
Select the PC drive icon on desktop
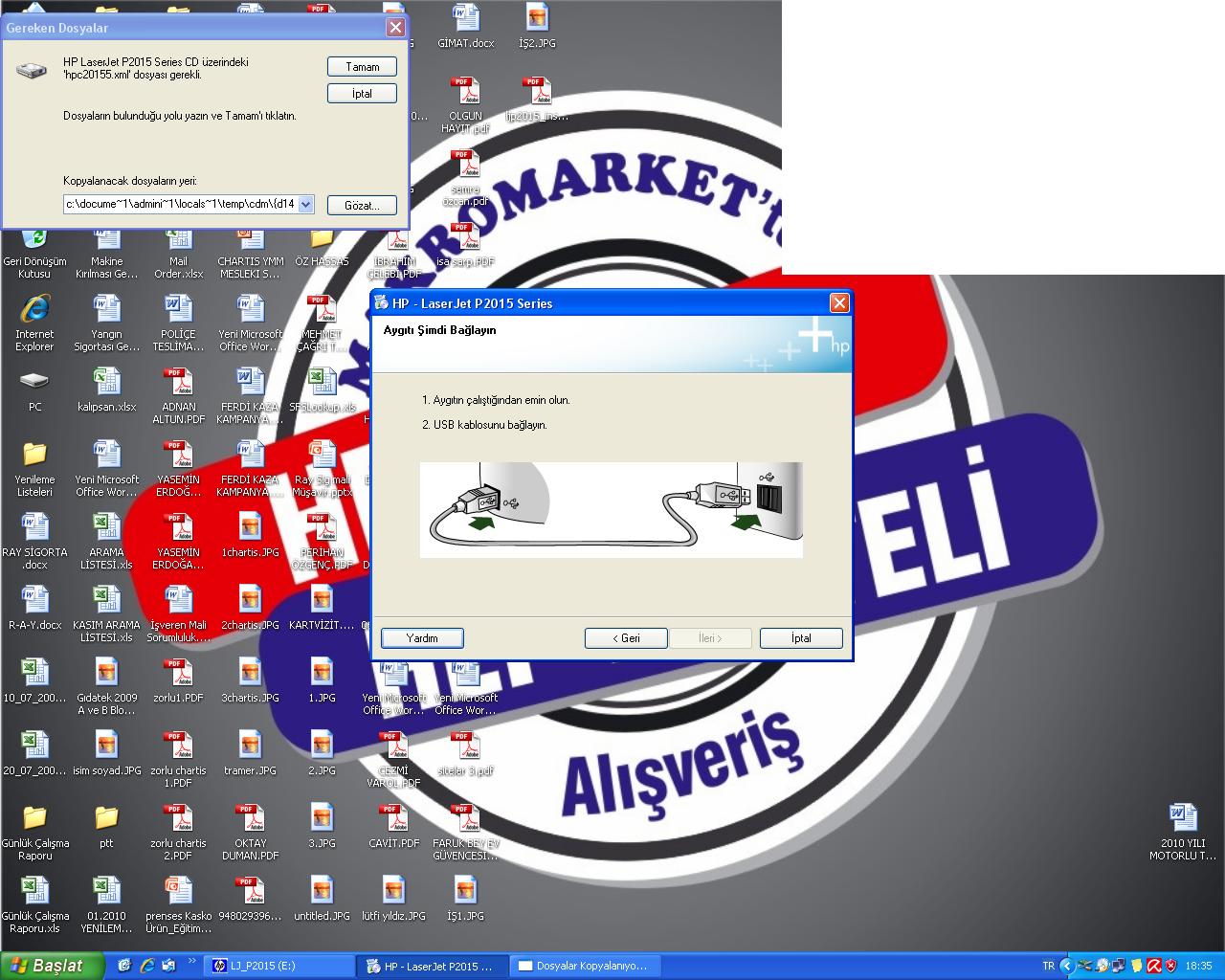tap(34, 381)
